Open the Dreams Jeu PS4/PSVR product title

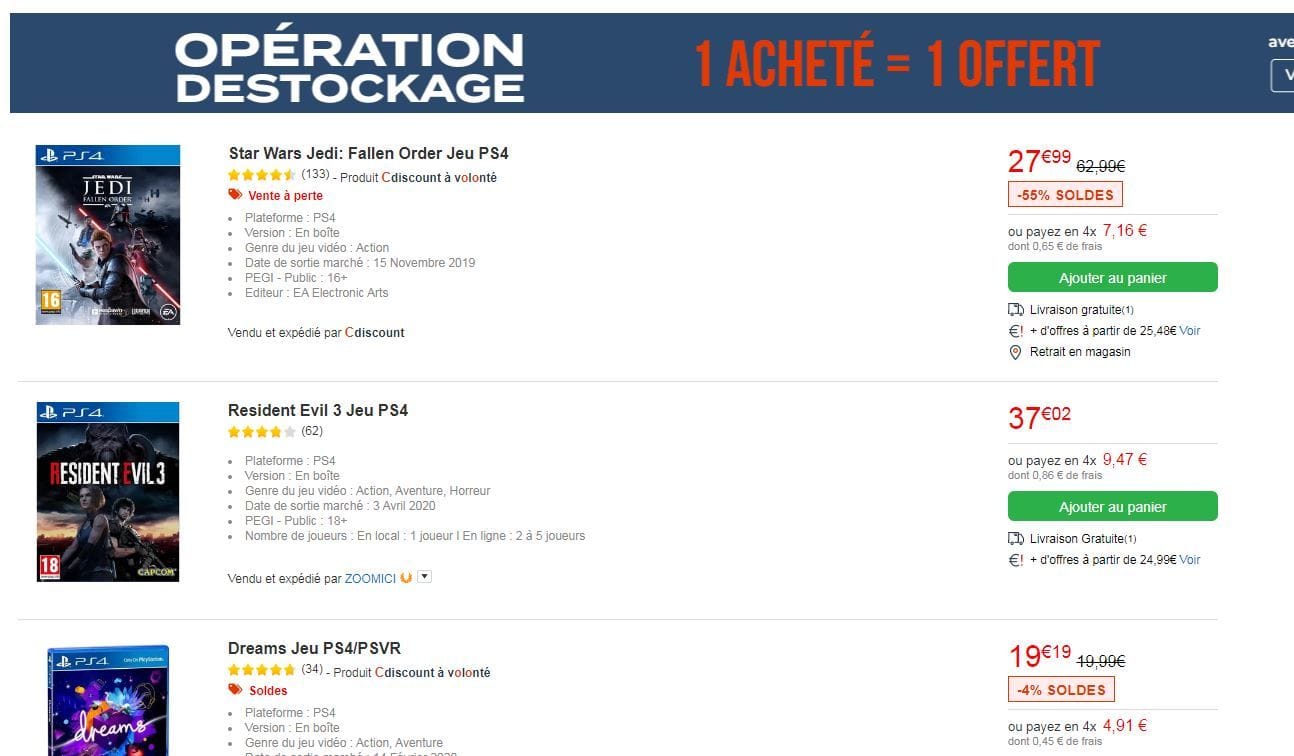click(314, 648)
